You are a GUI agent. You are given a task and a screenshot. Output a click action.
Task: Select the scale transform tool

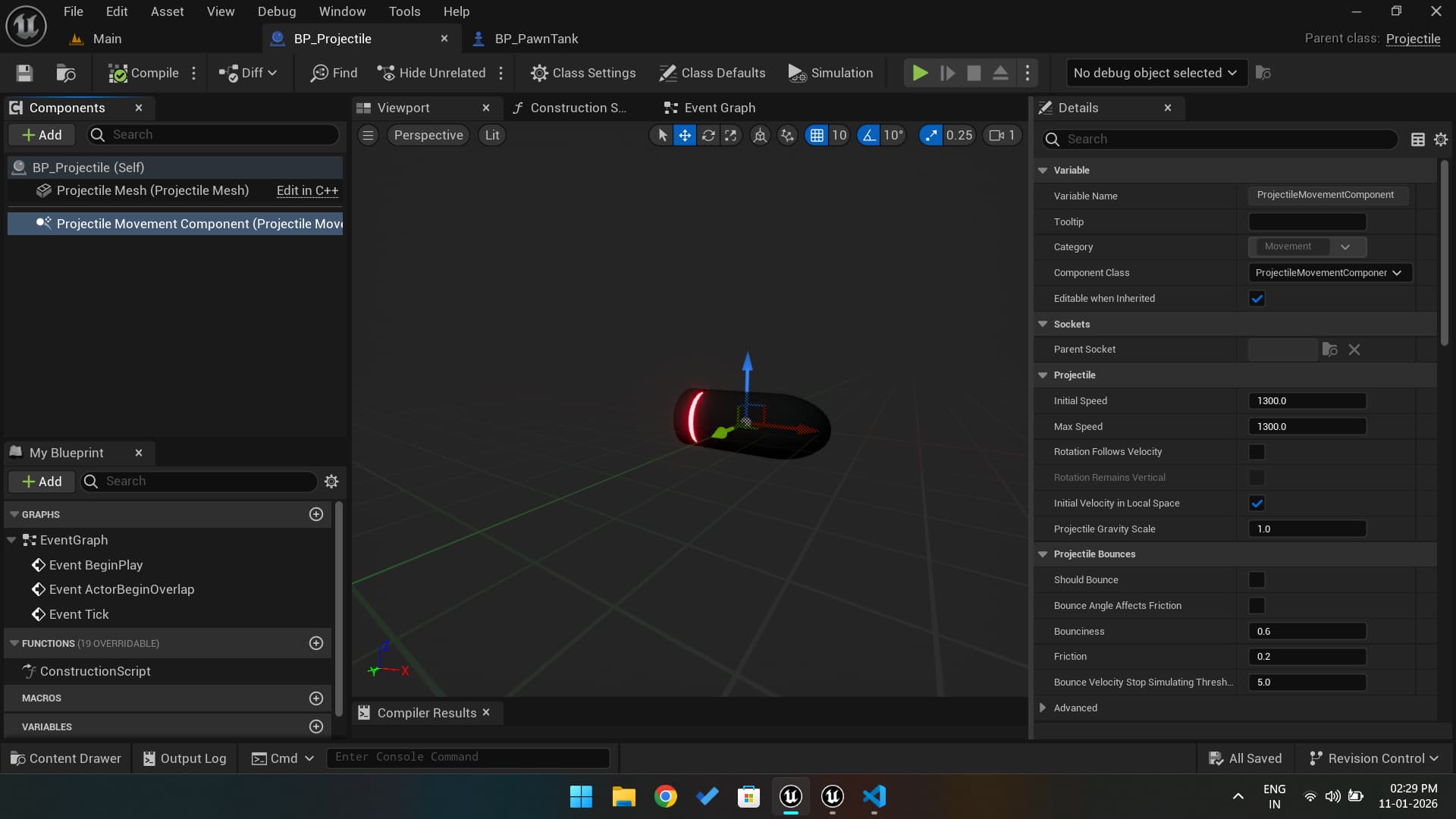(x=730, y=135)
